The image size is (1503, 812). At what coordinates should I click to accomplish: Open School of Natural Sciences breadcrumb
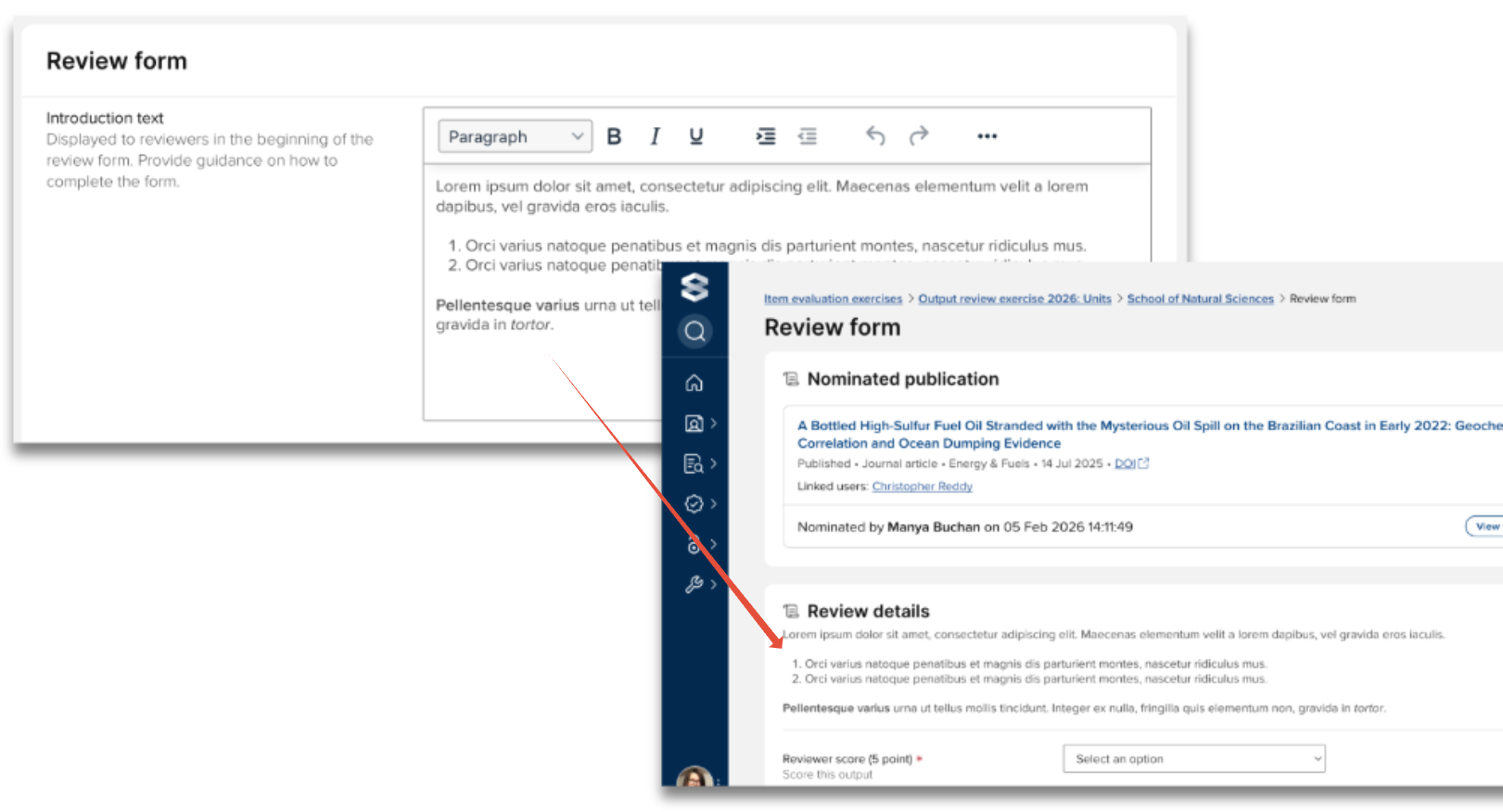coord(1200,298)
